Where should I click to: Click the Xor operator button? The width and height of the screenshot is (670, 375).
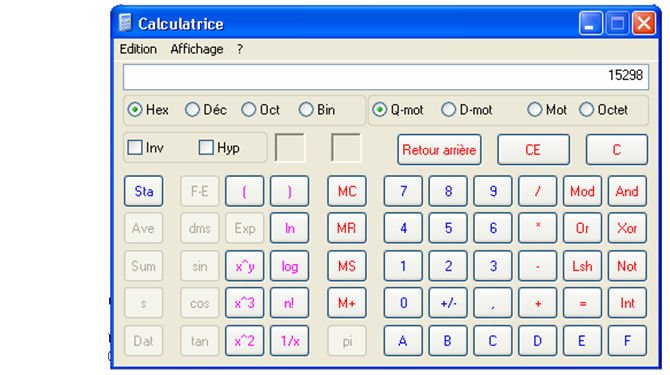pos(627,228)
